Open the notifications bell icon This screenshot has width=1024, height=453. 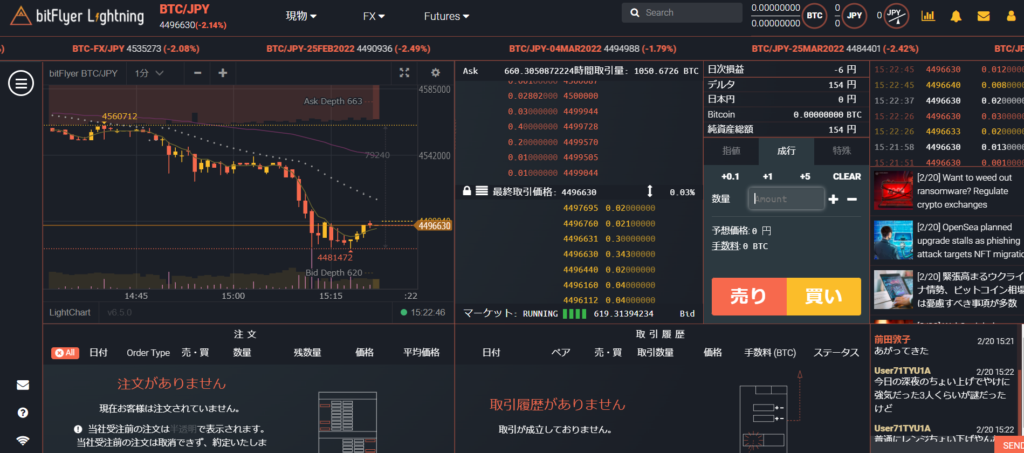(956, 16)
